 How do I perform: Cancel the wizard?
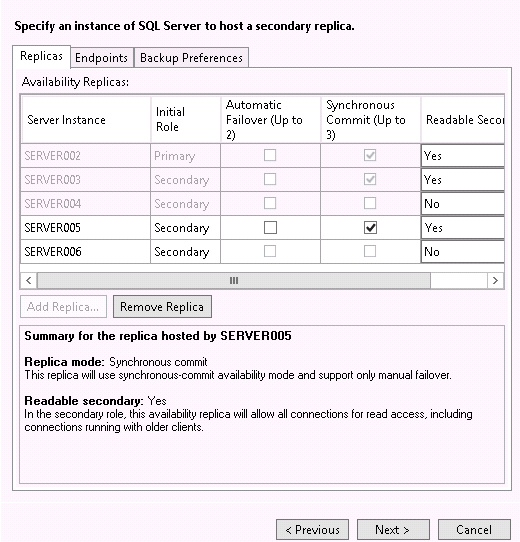click(x=474, y=530)
